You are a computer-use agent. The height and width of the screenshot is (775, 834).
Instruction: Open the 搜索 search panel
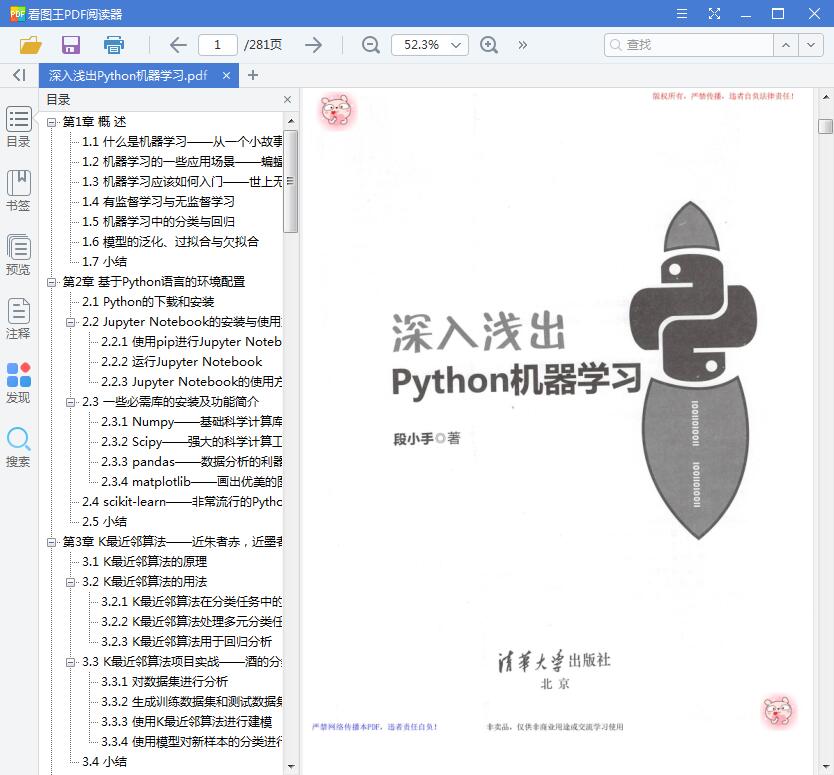17,445
